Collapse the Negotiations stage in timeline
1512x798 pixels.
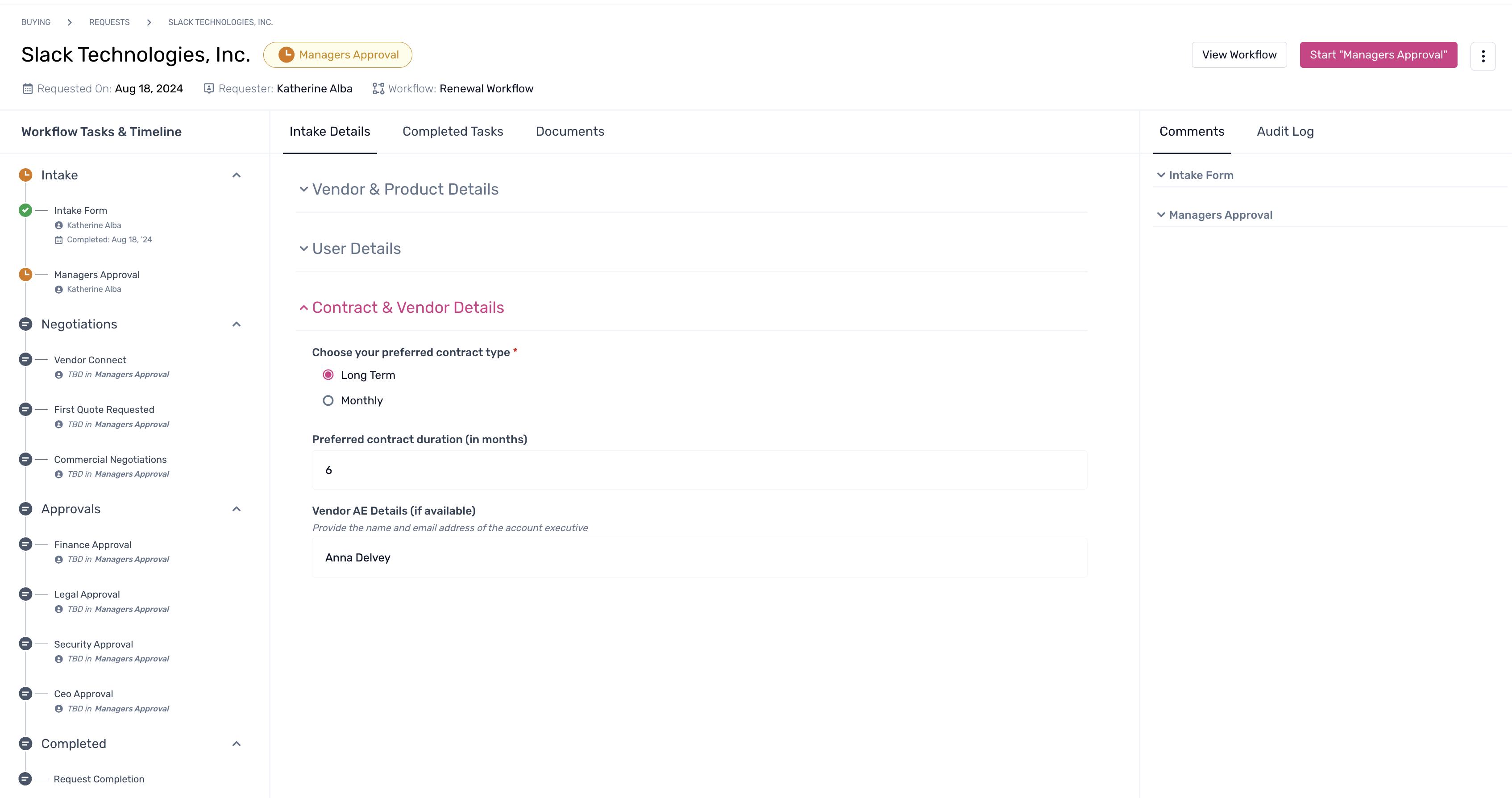[237, 324]
